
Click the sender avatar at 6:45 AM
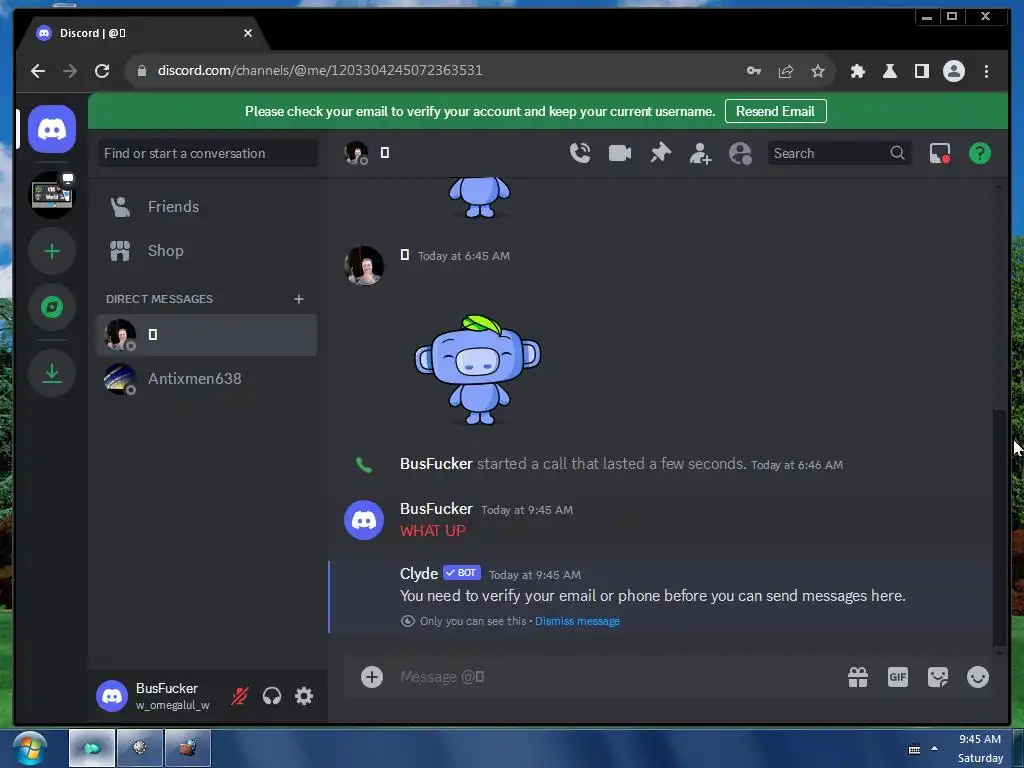tap(364, 266)
